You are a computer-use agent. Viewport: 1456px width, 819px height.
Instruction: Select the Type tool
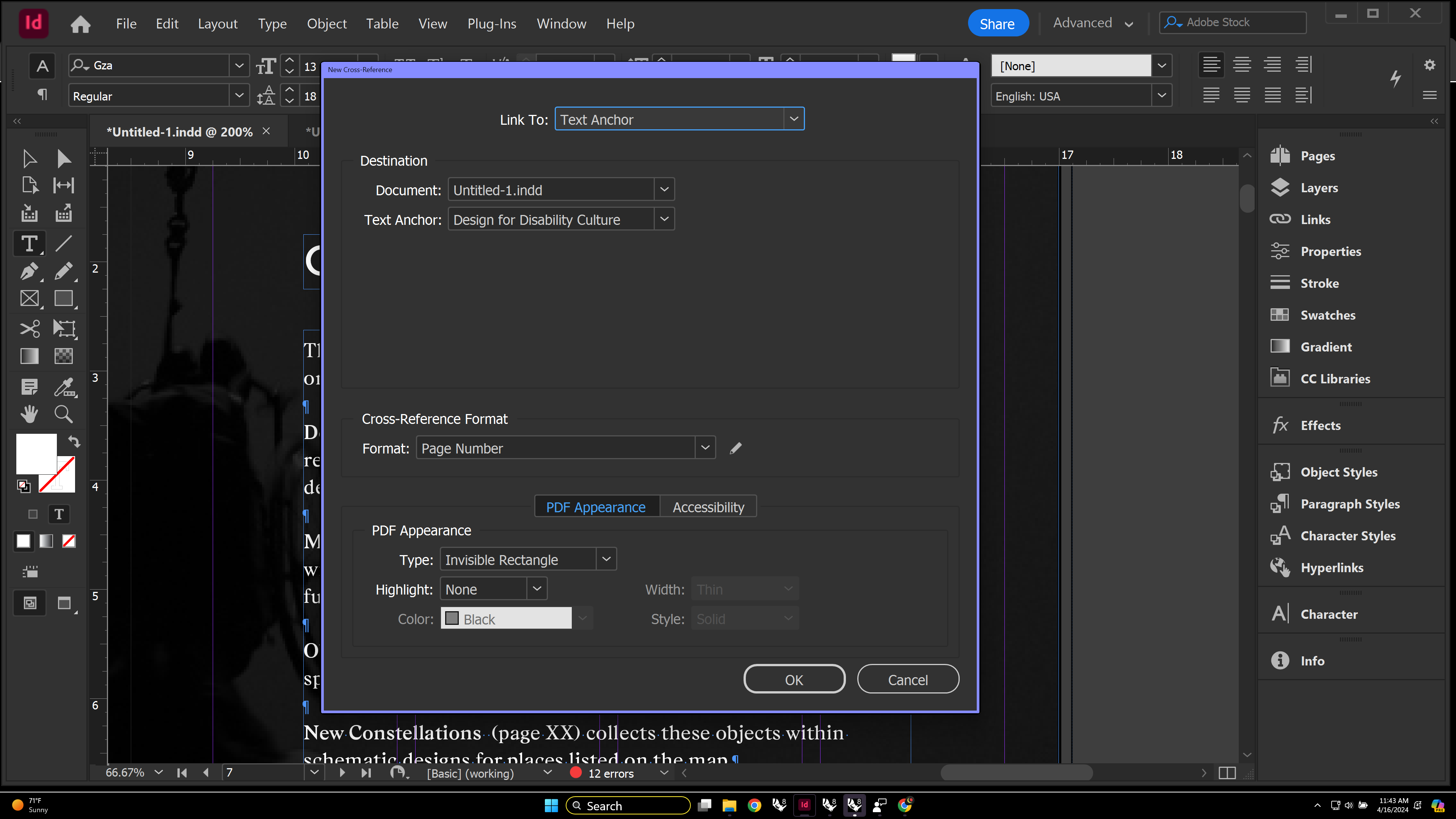click(29, 243)
